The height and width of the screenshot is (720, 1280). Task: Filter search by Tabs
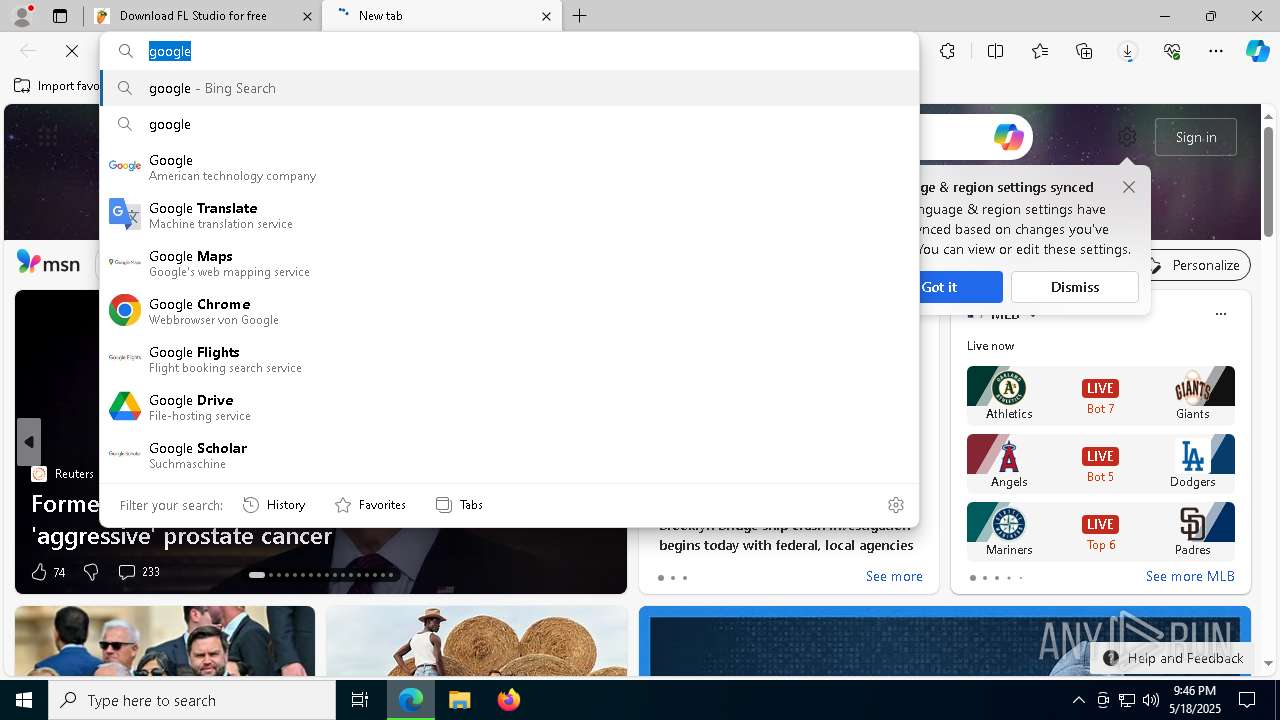tap(459, 505)
